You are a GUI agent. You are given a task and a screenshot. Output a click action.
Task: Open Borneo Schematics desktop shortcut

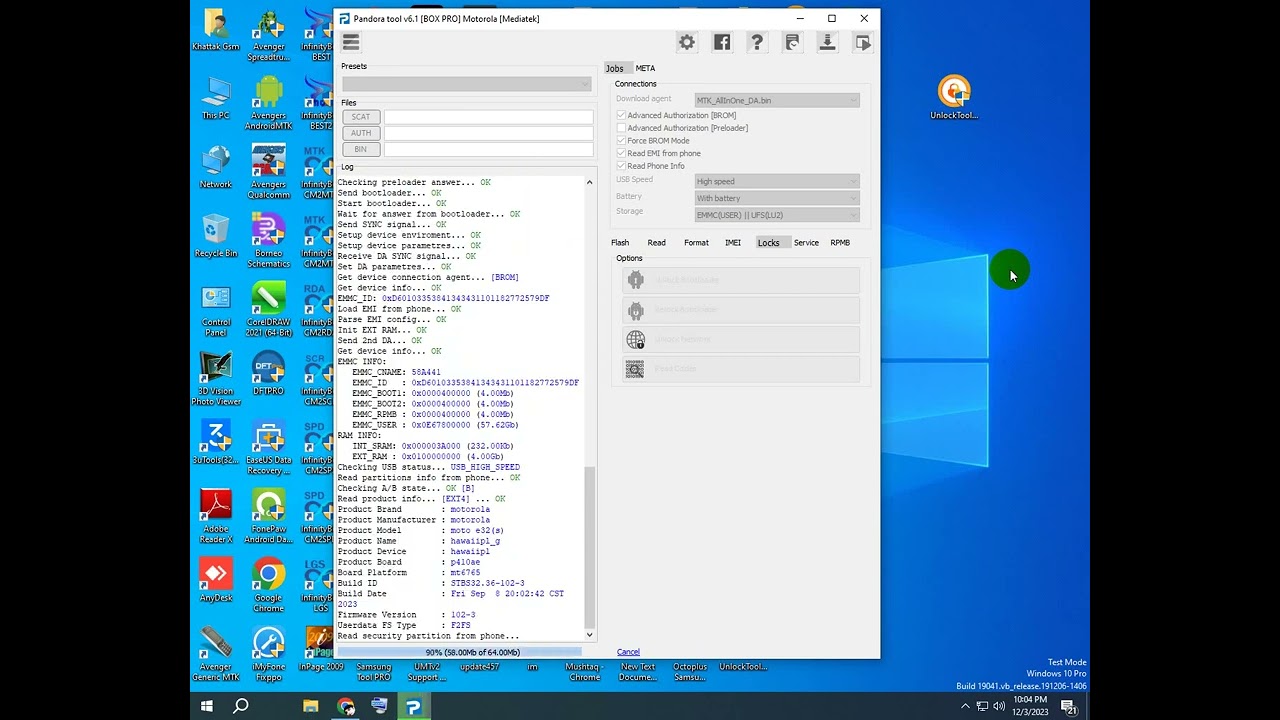tap(268, 241)
